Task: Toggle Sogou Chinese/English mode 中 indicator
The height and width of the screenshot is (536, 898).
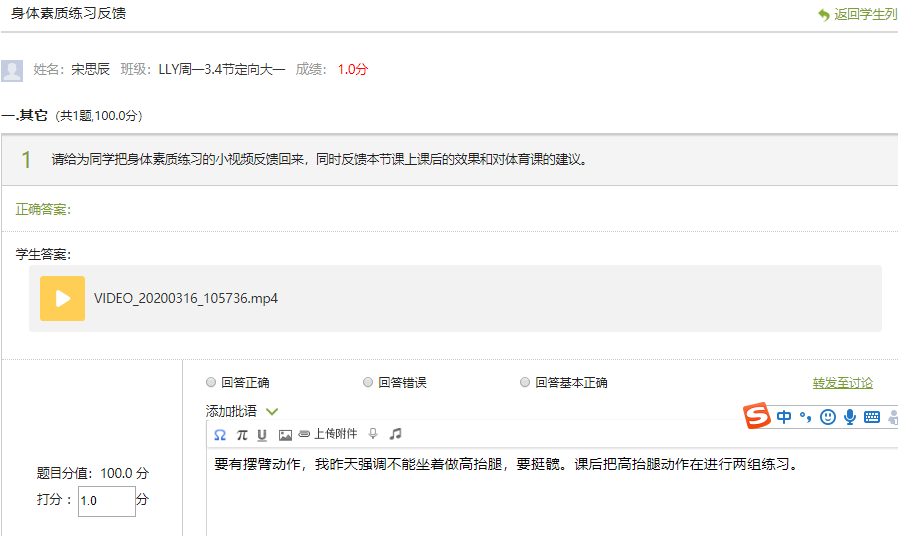Action: click(784, 417)
